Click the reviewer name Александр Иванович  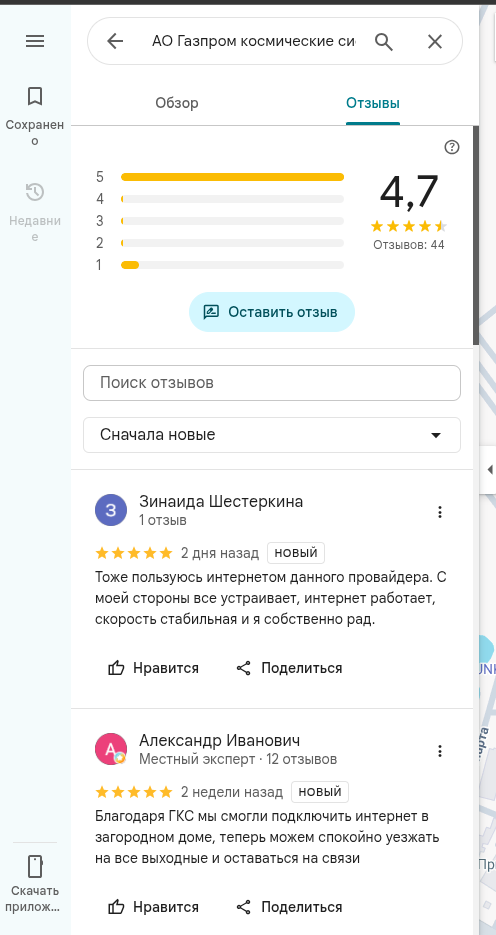[219, 741]
